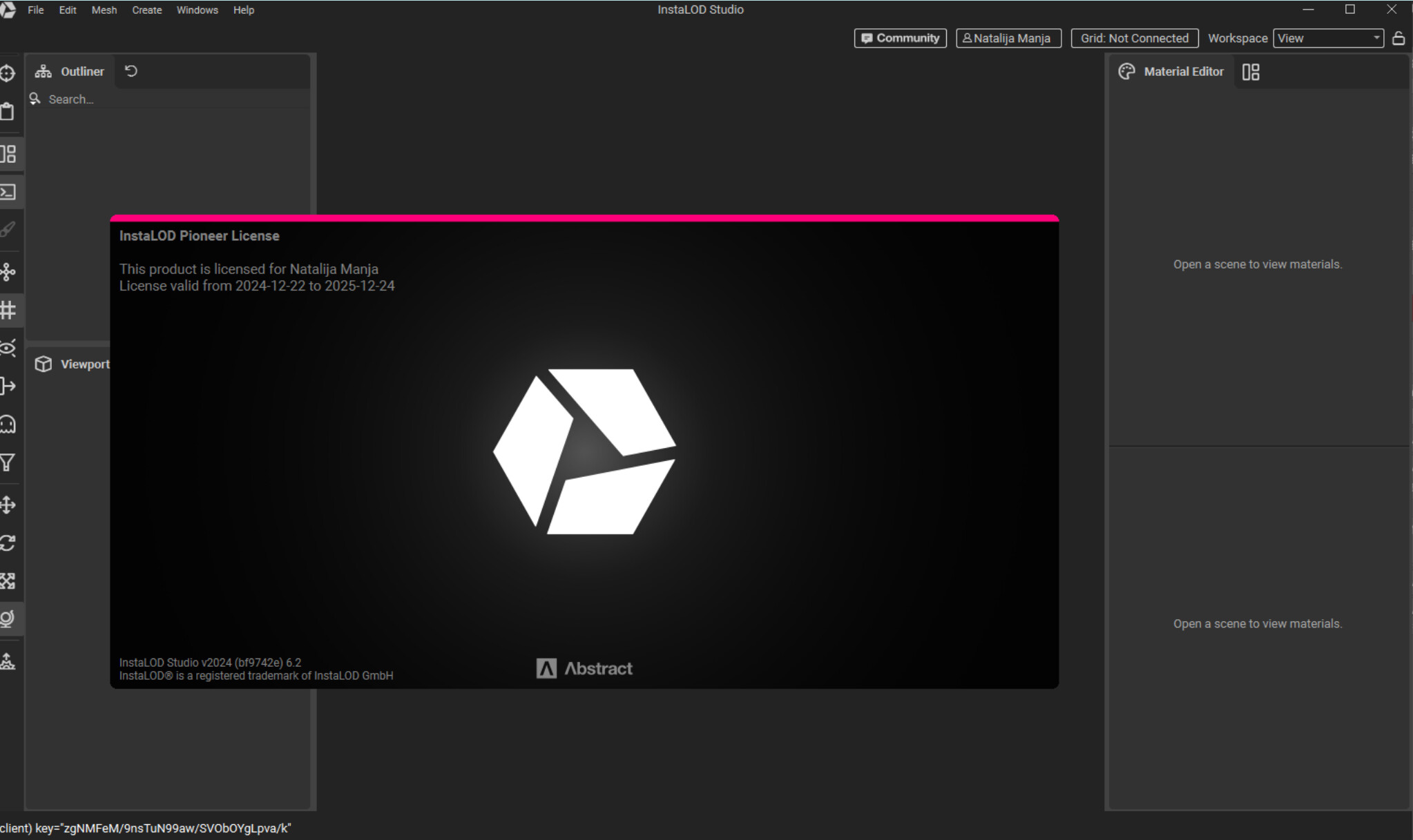Select the move translate tool icon
The height and width of the screenshot is (840, 1413).
(x=8, y=505)
